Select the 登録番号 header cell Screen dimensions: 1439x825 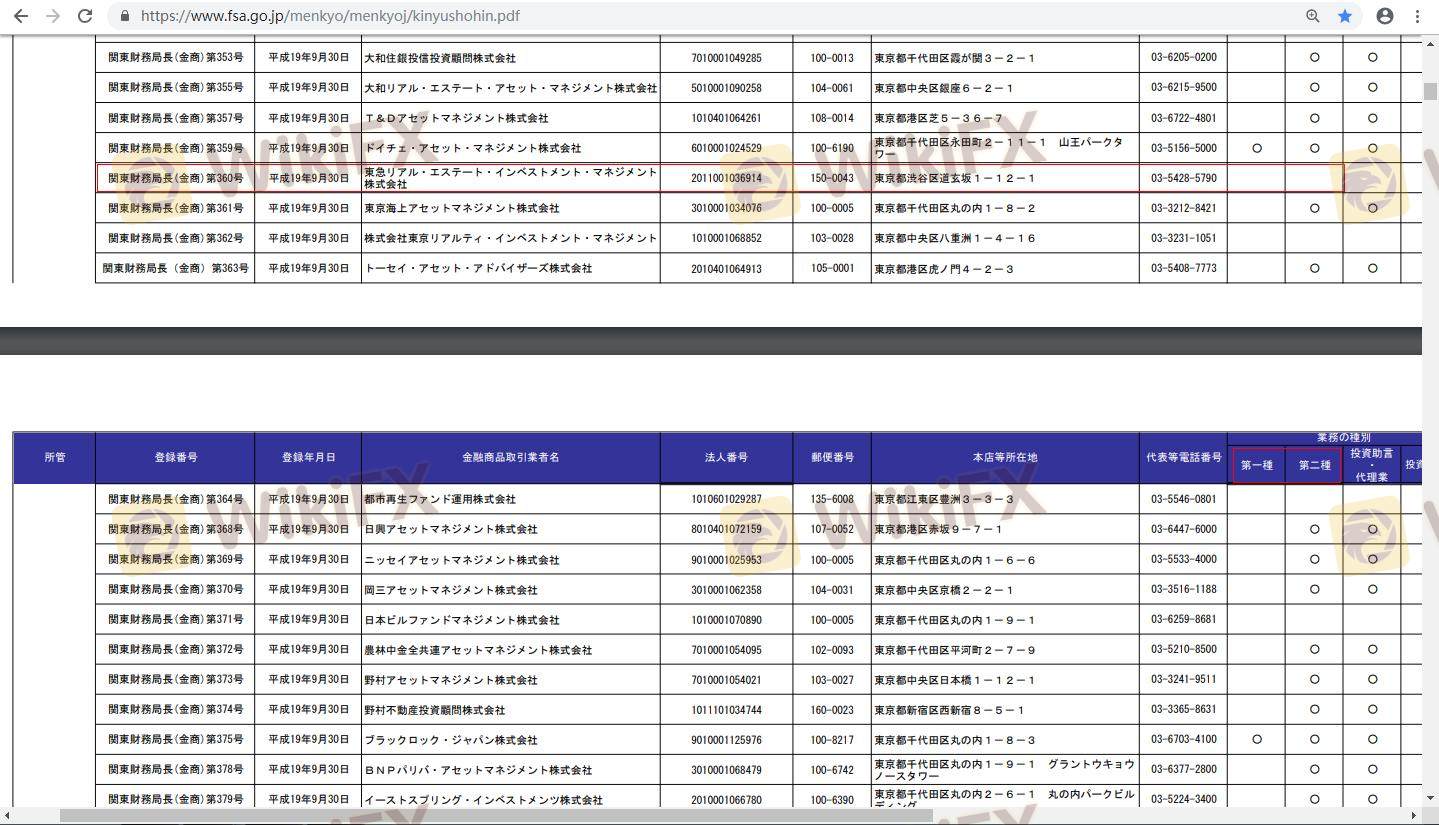[x=175, y=457]
